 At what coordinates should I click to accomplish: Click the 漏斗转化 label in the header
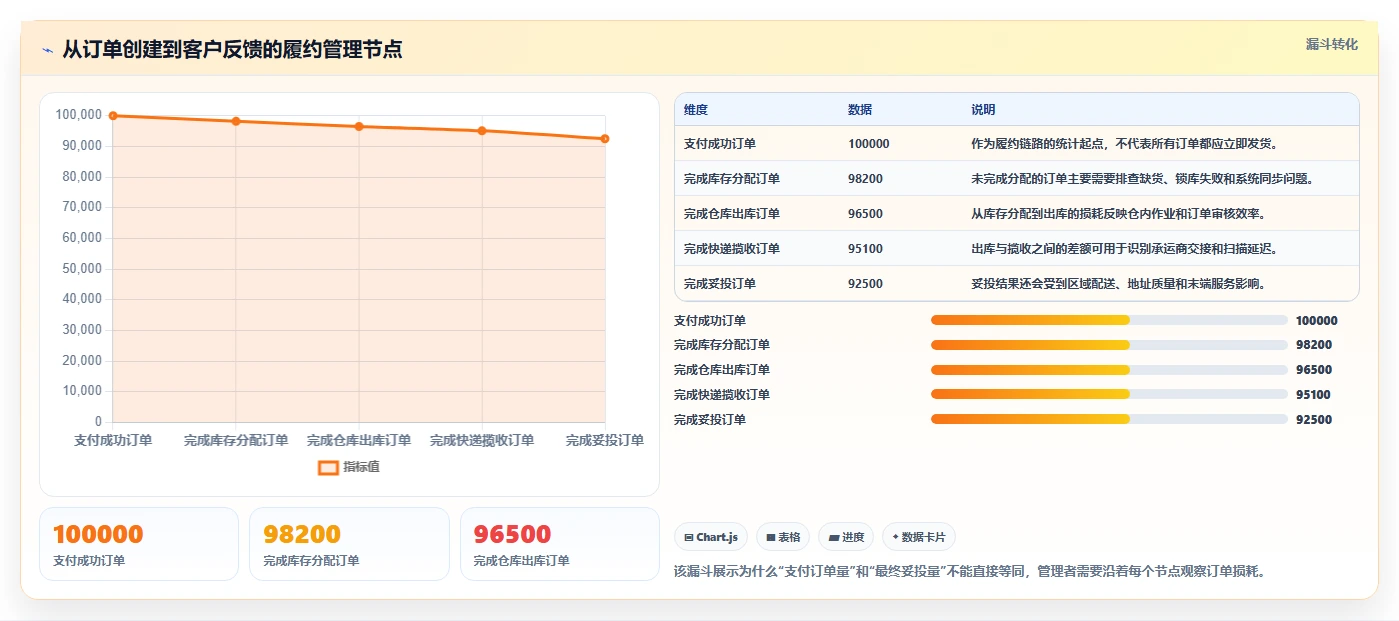click(1332, 44)
